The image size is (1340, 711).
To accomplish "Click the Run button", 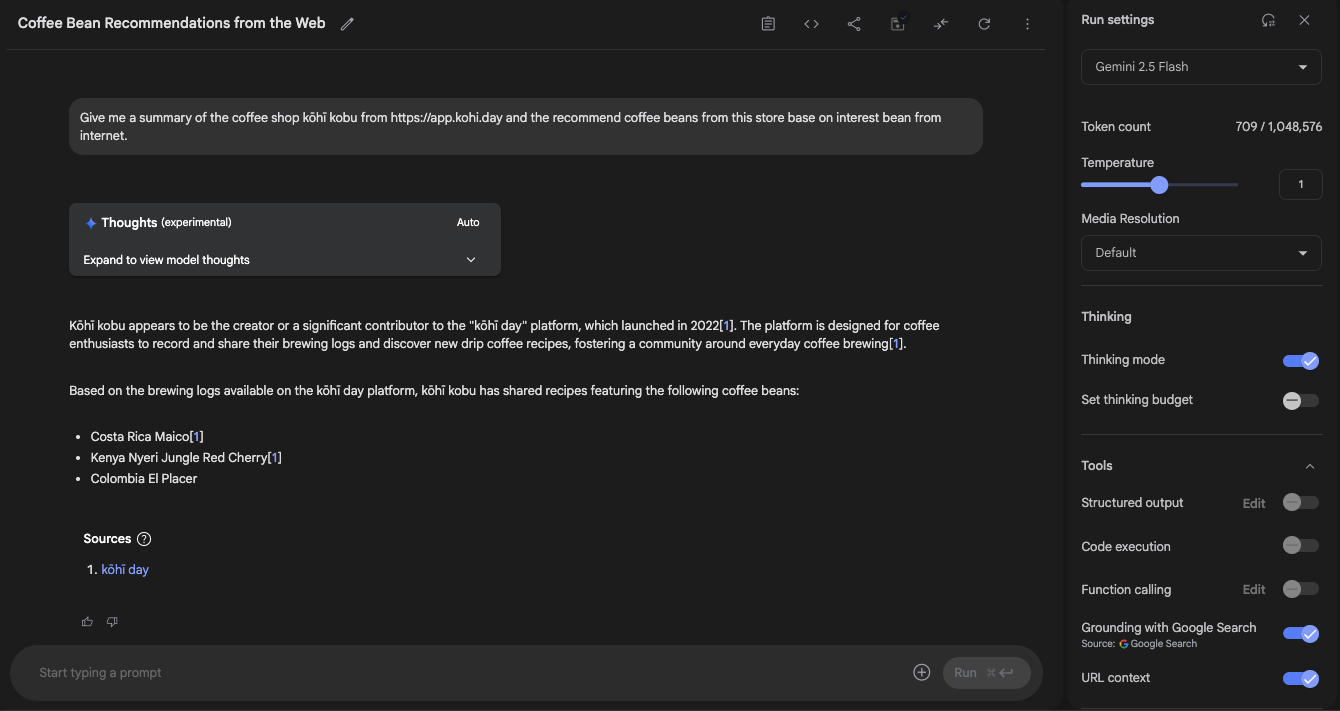I will click(986, 673).
